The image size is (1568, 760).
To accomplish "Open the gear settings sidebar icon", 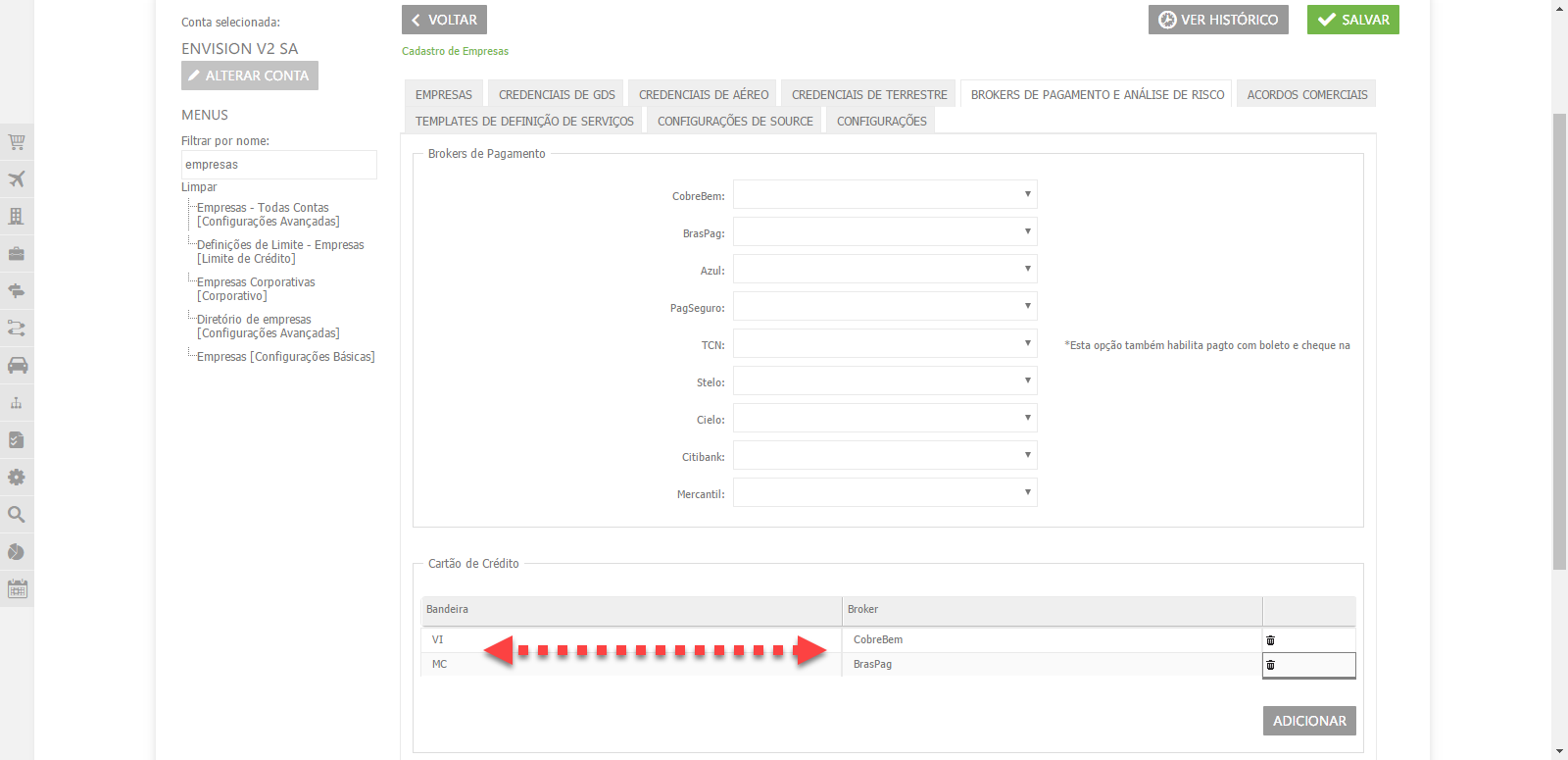I will click(x=17, y=478).
